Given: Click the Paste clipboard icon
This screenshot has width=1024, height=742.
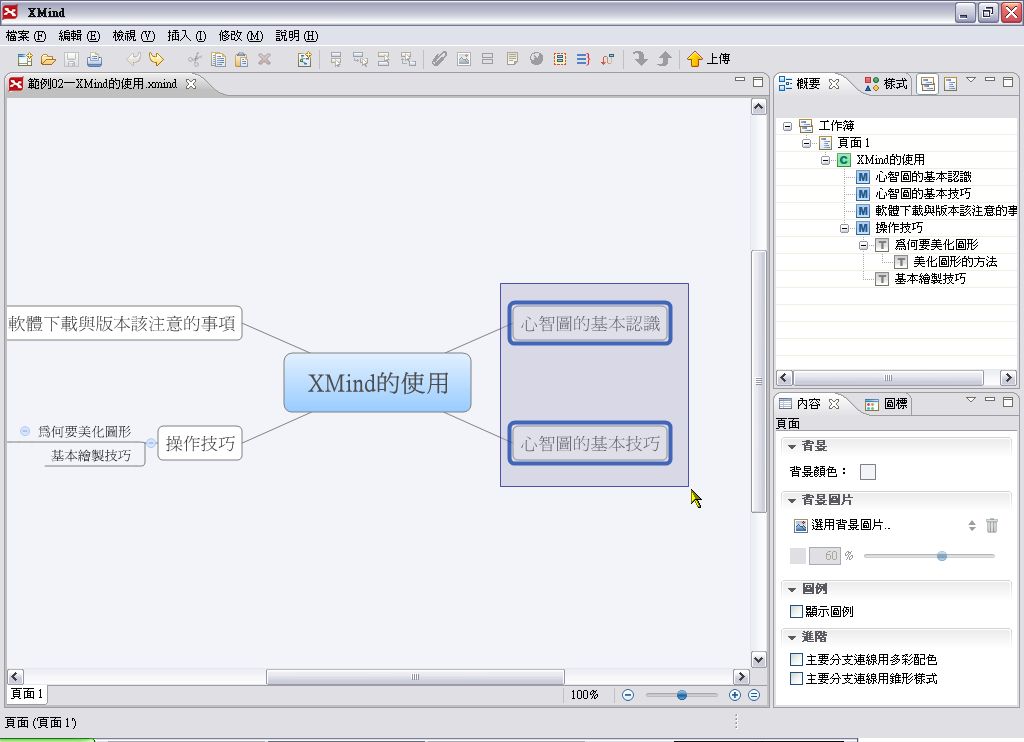Looking at the screenshot, I should click(241, 59).
